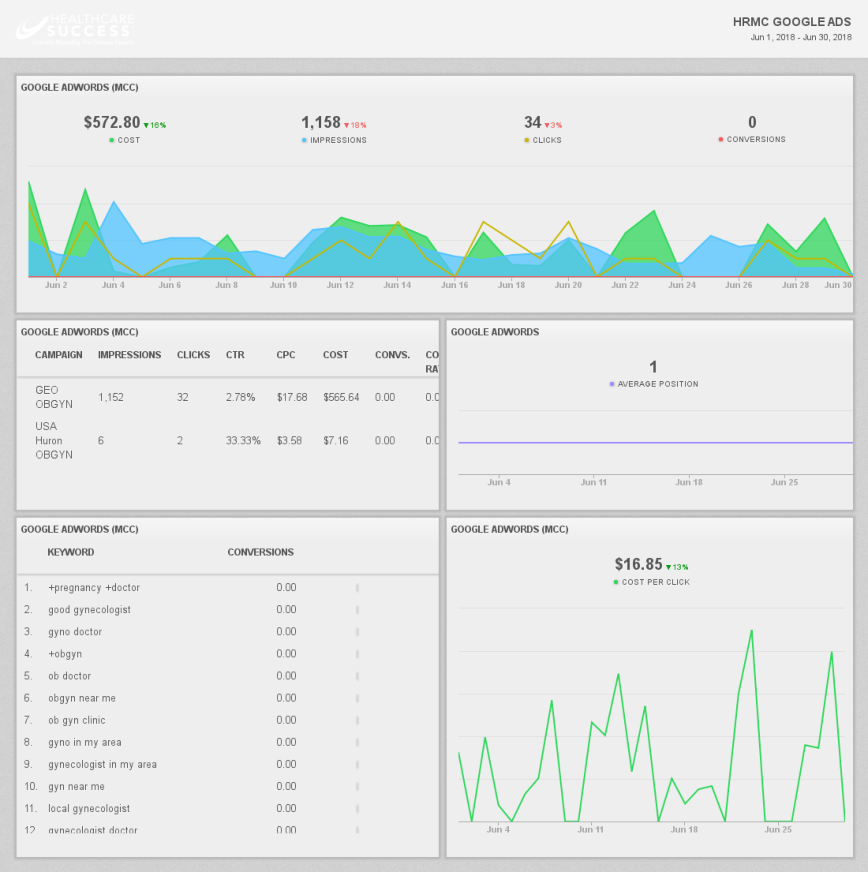The image size is (868, 872).
Task: Click the green Cost legend dot
Action: tap(112, 140)
